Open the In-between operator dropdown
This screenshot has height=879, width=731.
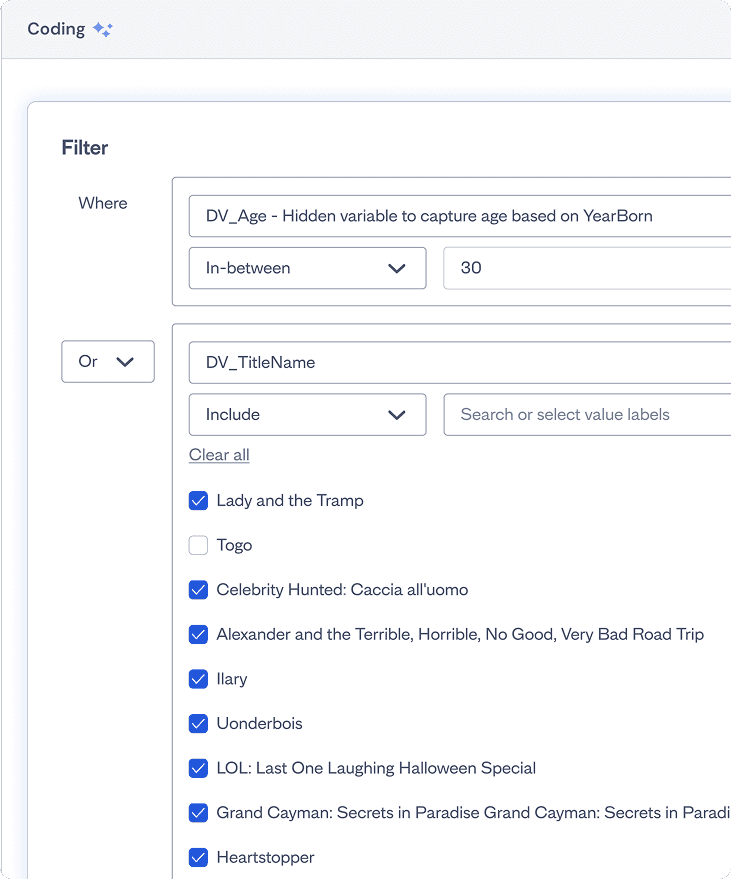307,268
